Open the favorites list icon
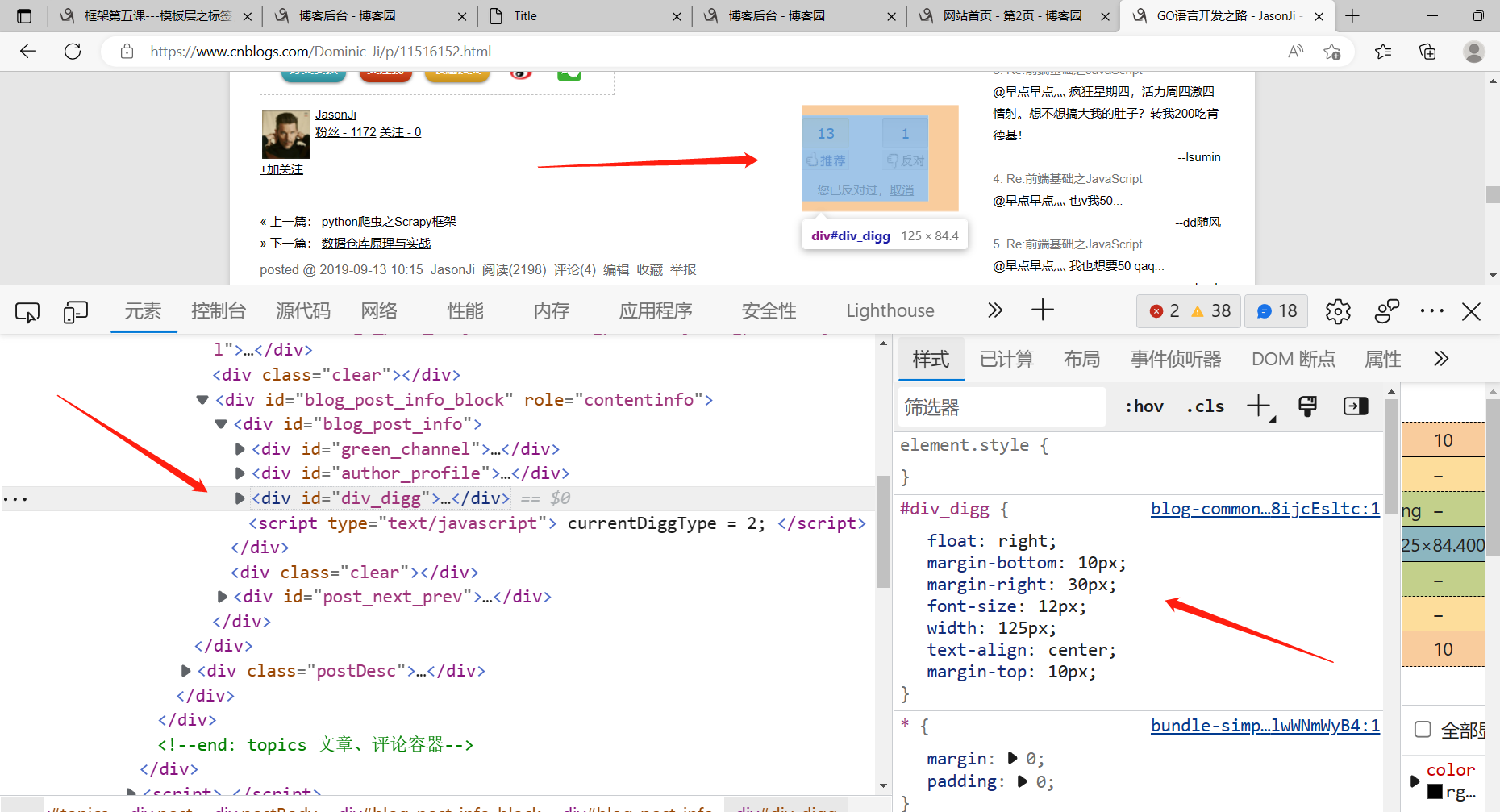The image size is (1500, 812). (x=1383, y=52)
